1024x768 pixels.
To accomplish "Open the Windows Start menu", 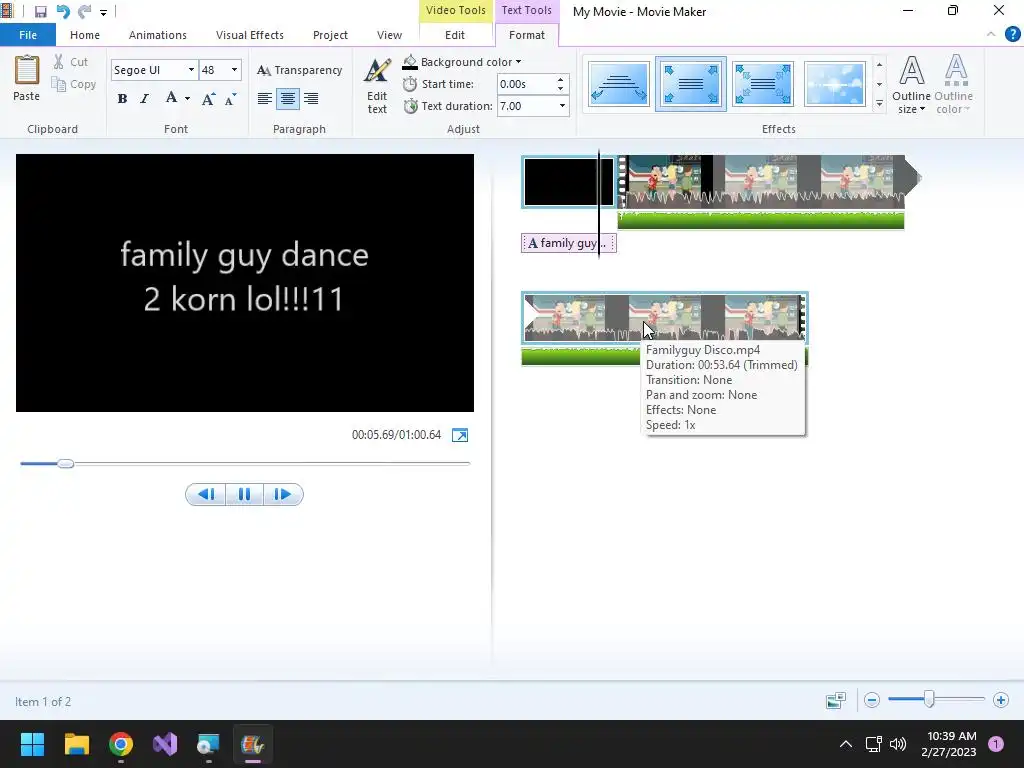I will 32,744.
